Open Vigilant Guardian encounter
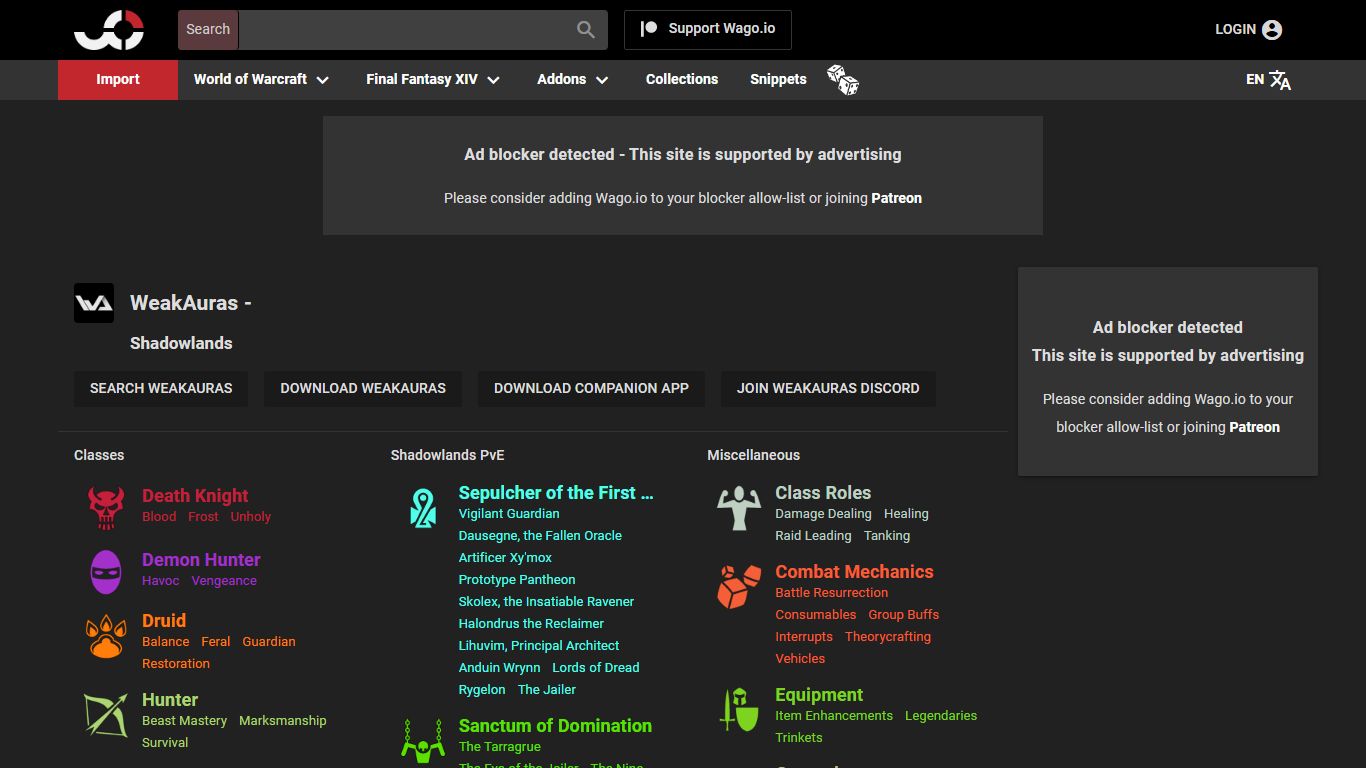Image resolution: width=1366 pixels, height=768 pixels. point(509,514)
